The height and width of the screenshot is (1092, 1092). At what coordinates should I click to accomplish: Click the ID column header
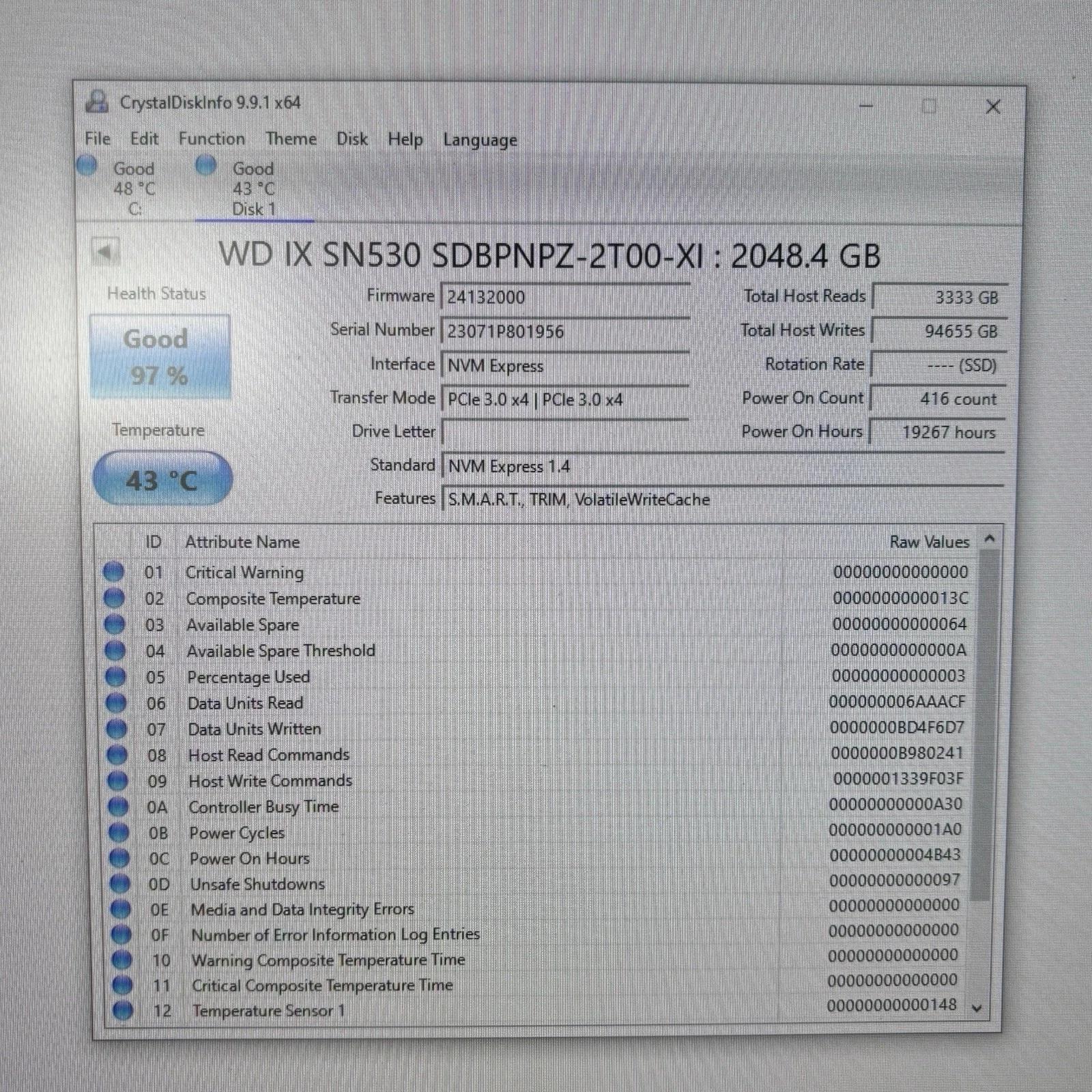point(153,541)
